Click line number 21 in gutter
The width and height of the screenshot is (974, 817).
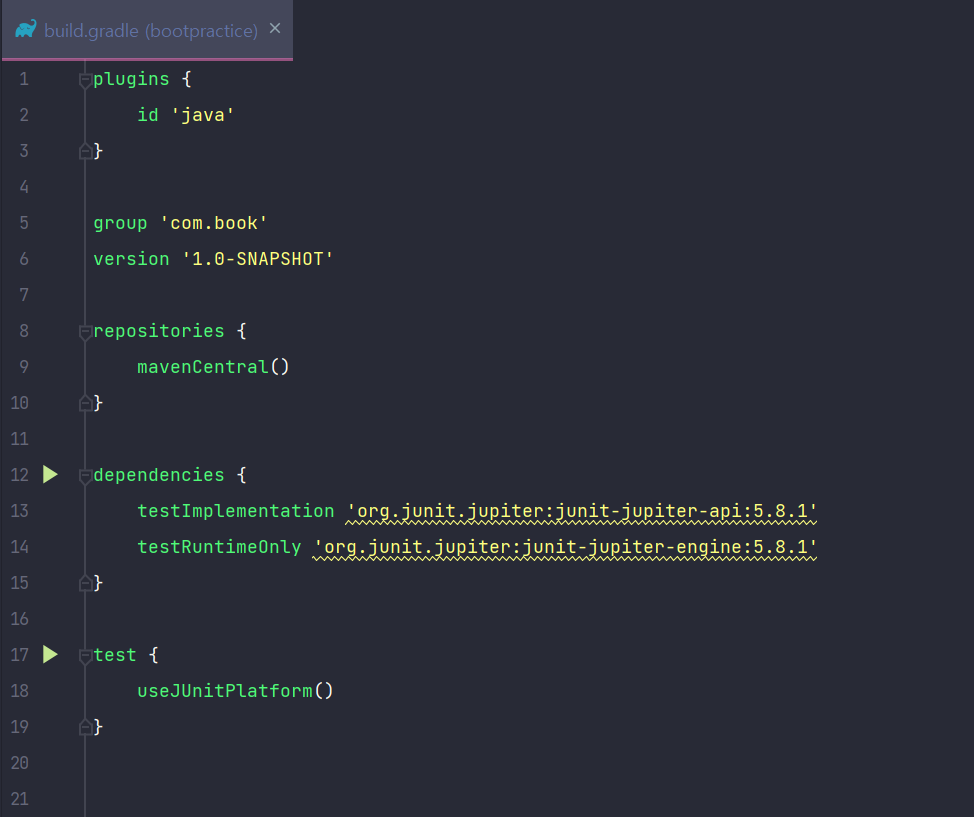pyautogui.click(x=19, y=798)
